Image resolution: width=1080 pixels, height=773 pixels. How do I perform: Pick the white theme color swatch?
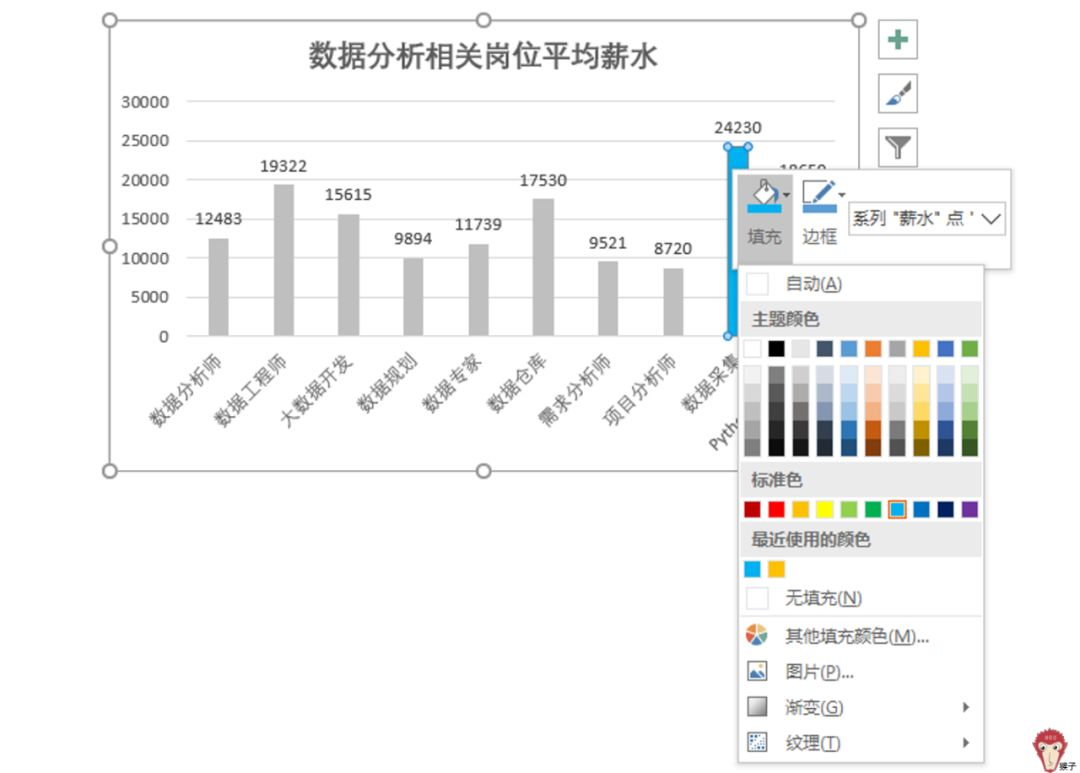pyautogui.click(x=752, y=349)
